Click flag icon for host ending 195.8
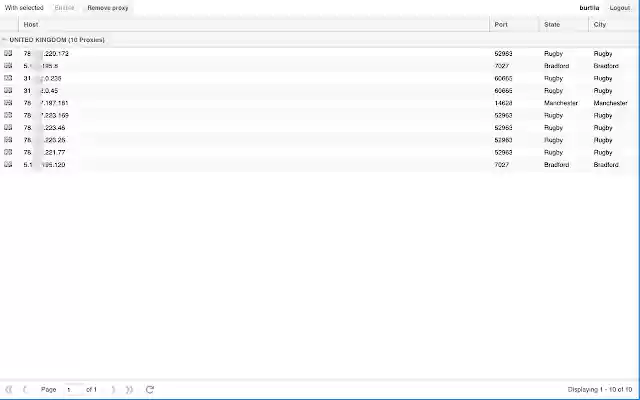This screenshot has width=640, height=400. point(8,66)
